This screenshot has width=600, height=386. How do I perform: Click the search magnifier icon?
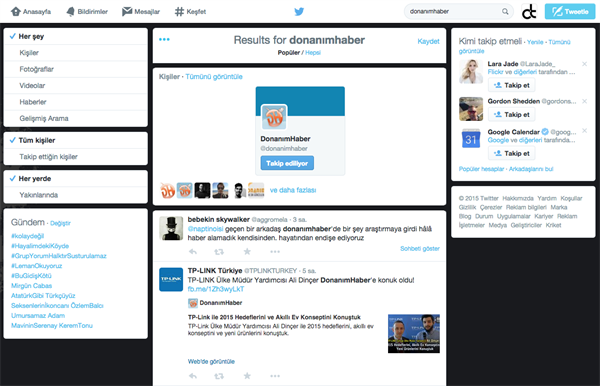point(505,11)
